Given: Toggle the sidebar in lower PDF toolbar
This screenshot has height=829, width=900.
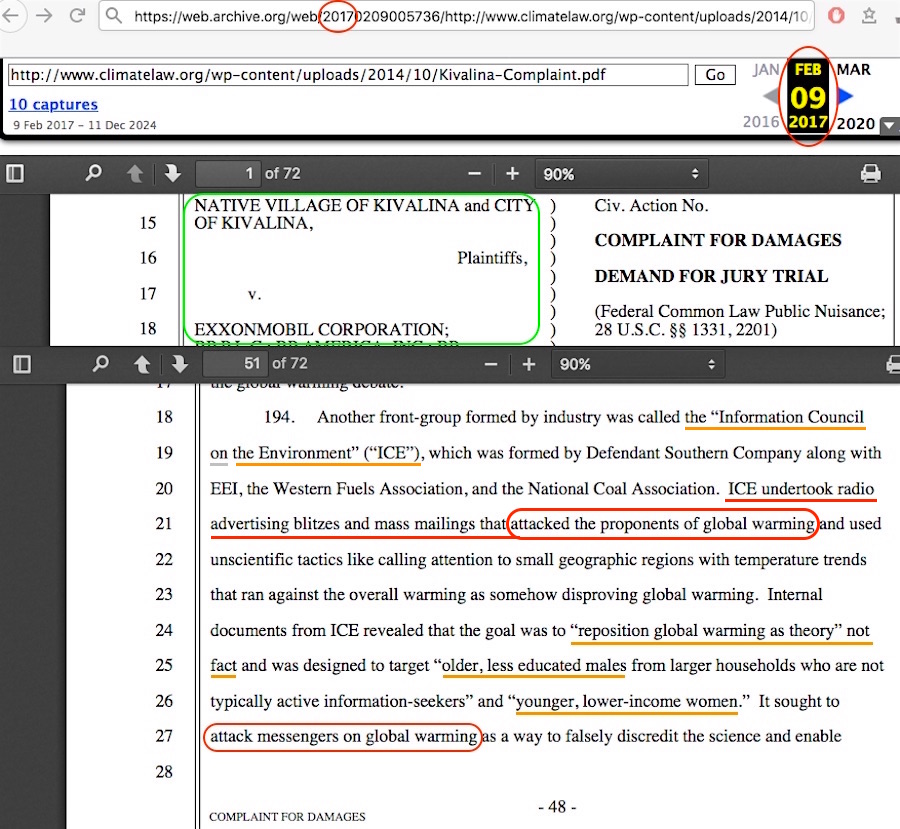Looking at the screenshot, I should [x=21, y=364].
